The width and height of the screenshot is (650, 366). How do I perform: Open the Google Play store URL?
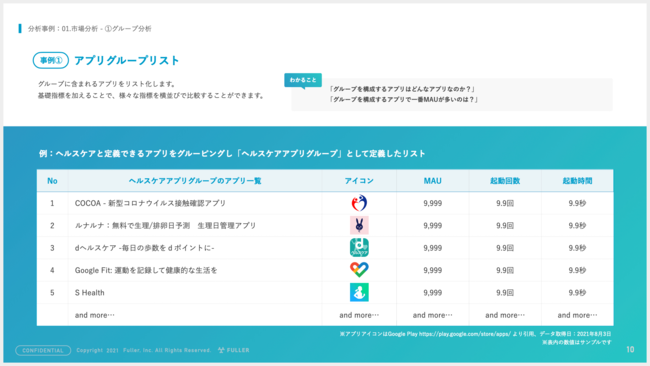(x=464, y=334)
